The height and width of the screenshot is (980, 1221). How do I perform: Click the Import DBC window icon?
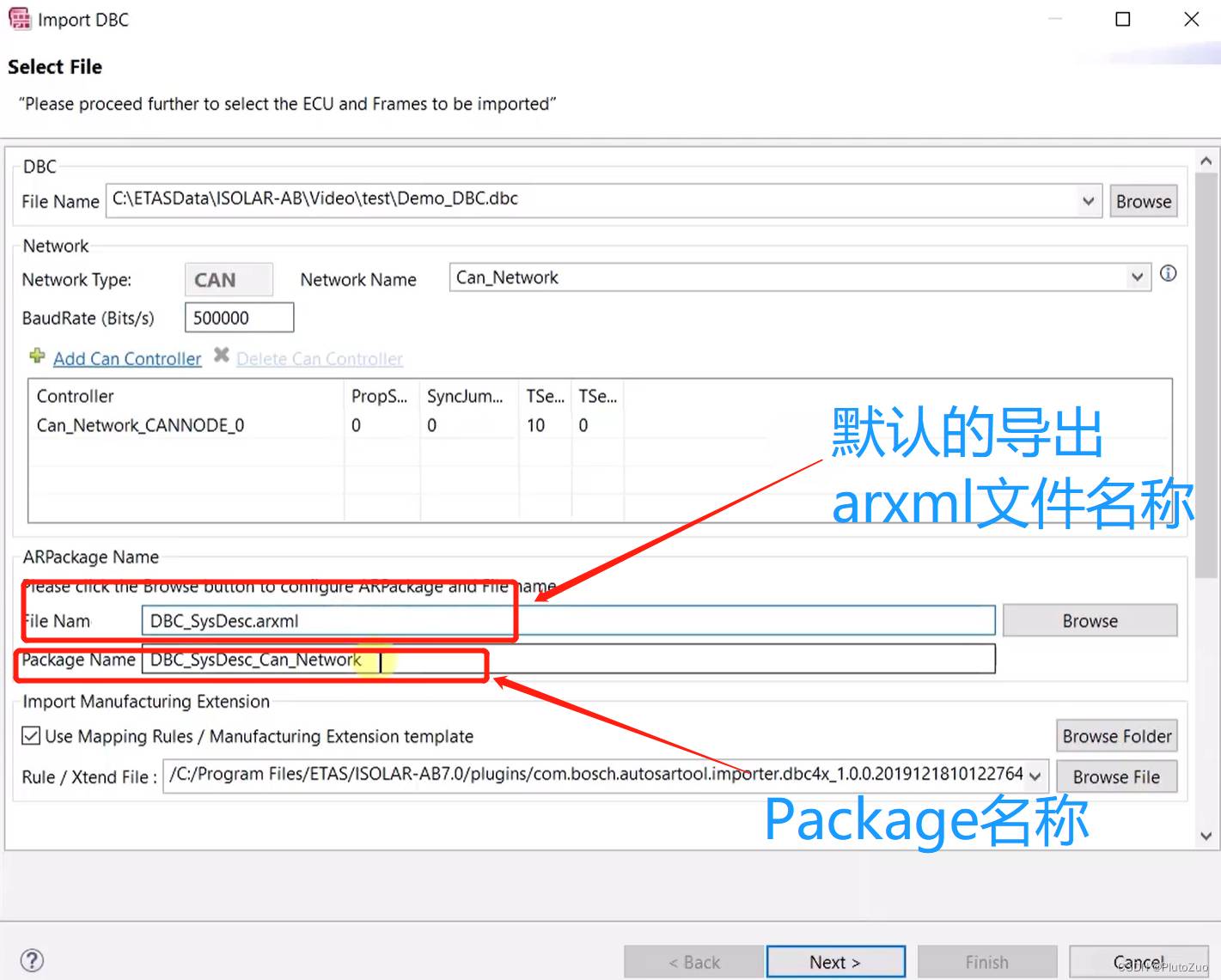coord(19,19)
